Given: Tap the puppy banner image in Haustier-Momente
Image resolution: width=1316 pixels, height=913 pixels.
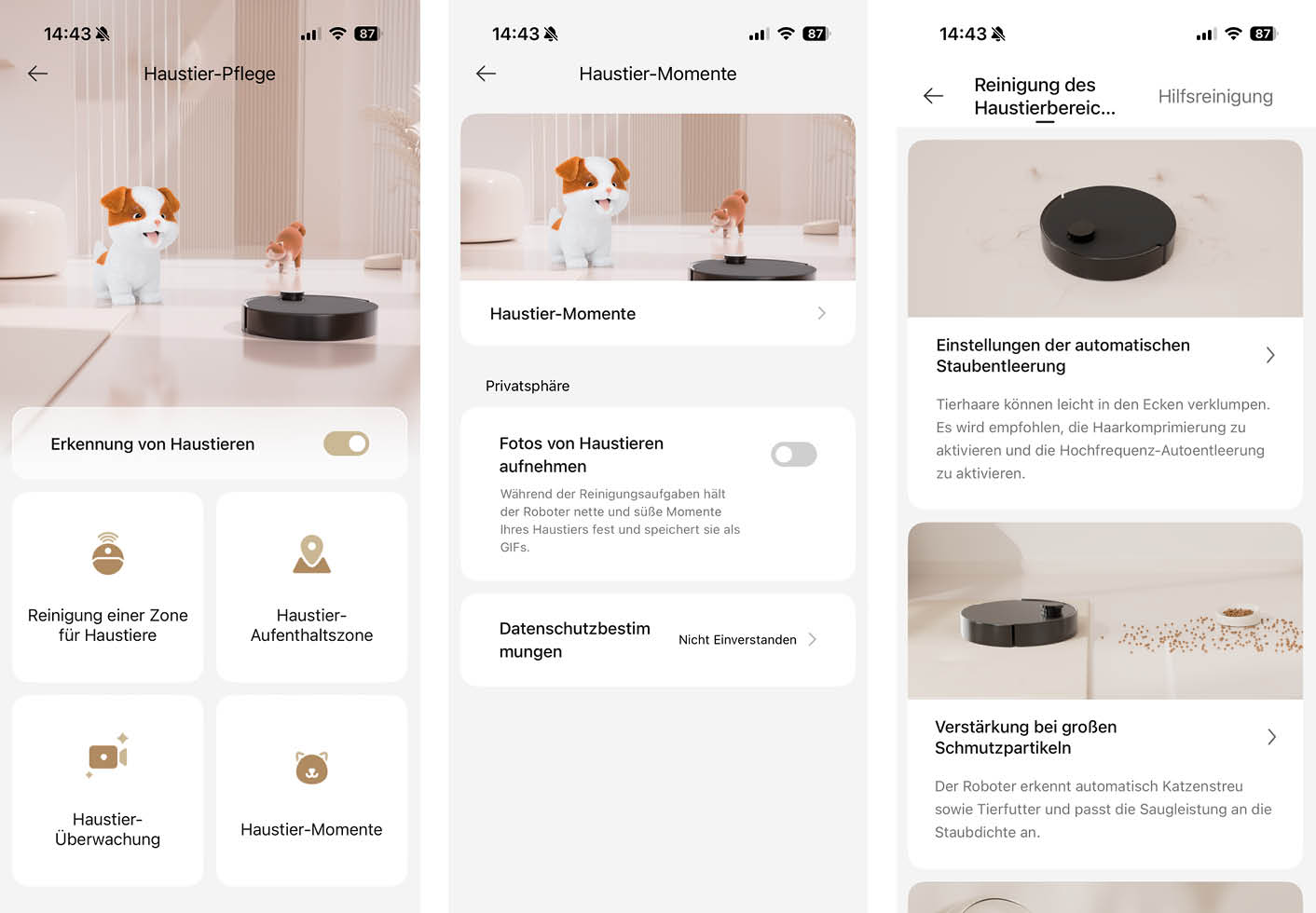Looking at the screenshot, I should click(658, 197).
